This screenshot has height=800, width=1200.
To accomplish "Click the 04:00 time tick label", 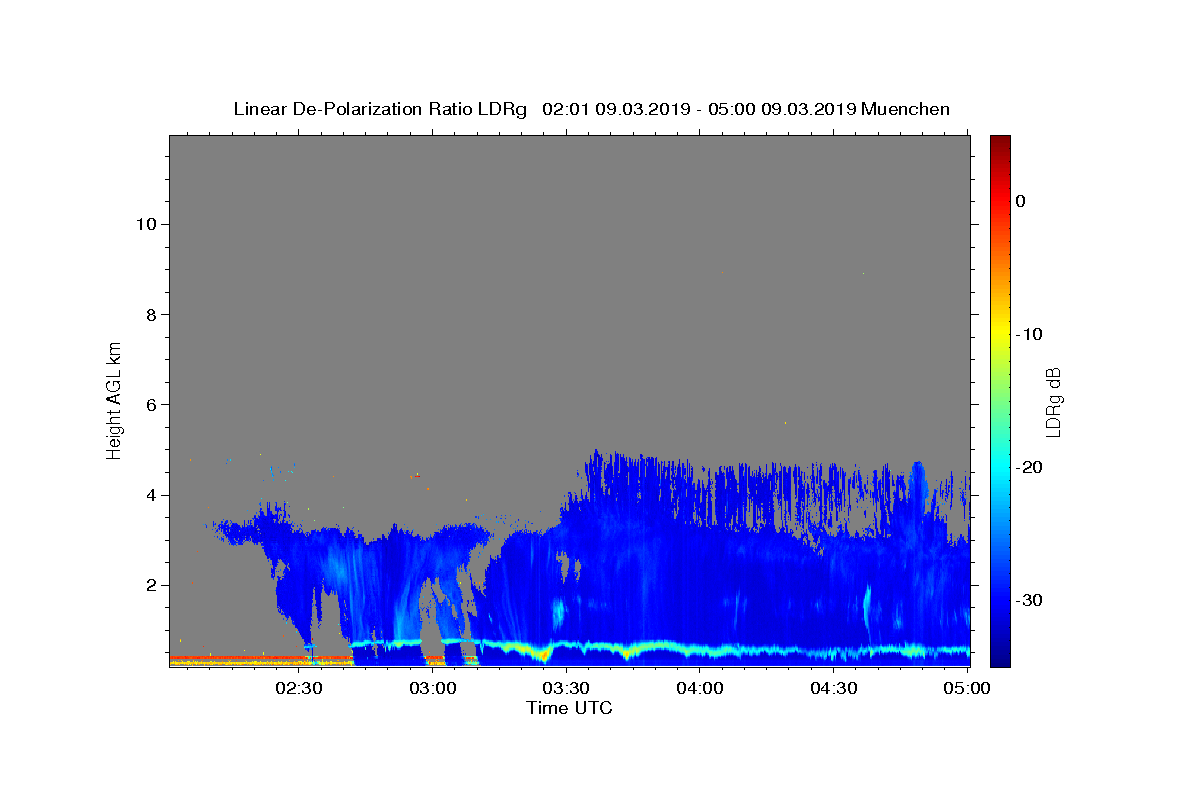I will pyautogui.click(x=700, y=688).
